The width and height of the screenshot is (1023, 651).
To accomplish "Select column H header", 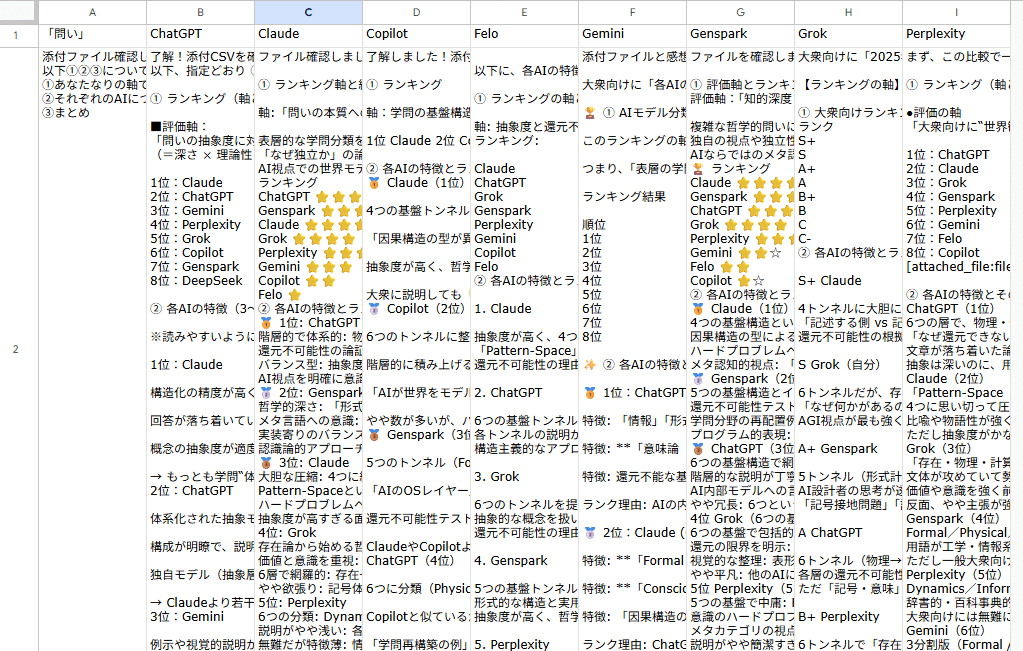I will [x=848, y=12].
